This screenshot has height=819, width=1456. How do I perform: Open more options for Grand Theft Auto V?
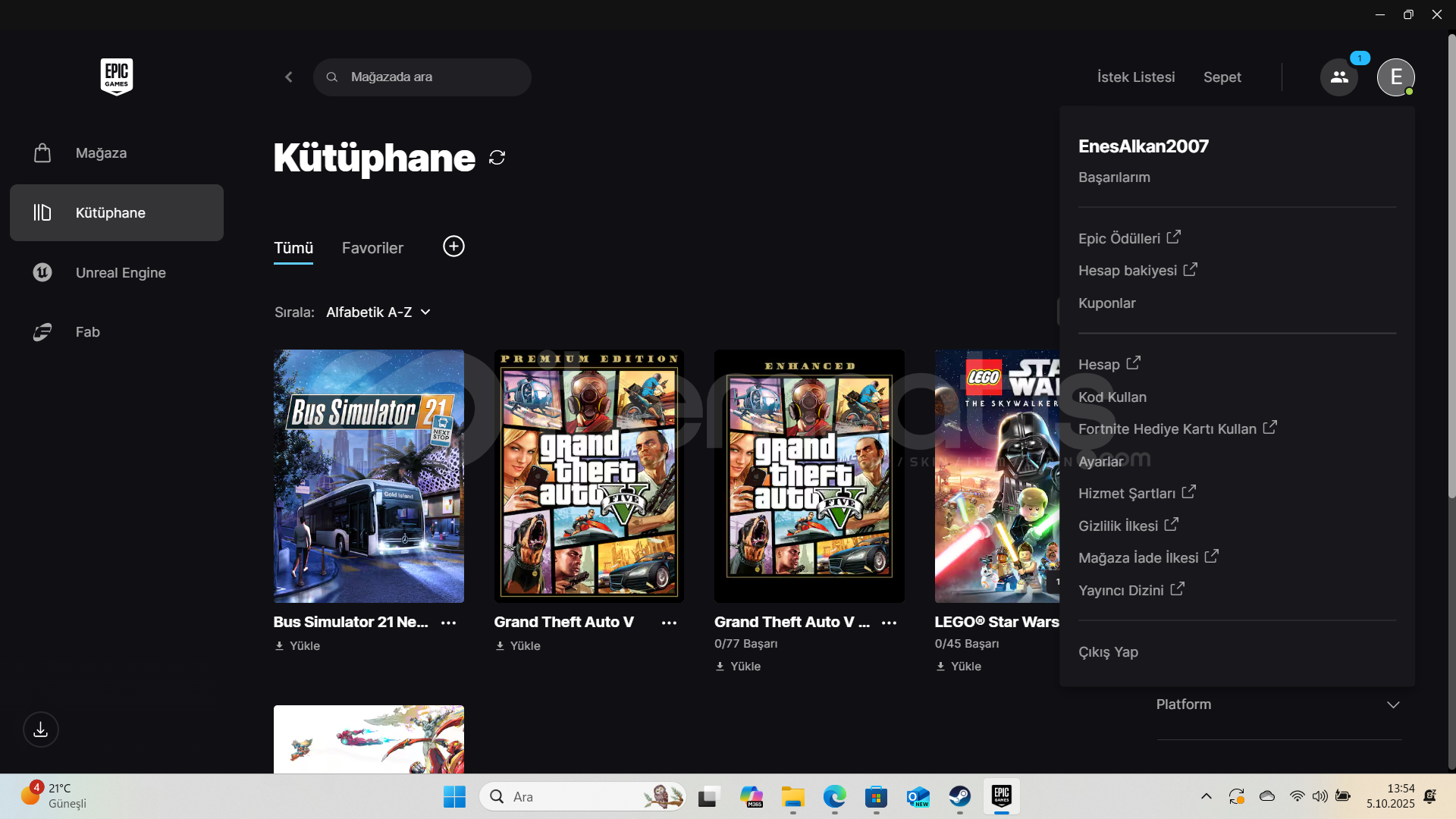point(669,623)
